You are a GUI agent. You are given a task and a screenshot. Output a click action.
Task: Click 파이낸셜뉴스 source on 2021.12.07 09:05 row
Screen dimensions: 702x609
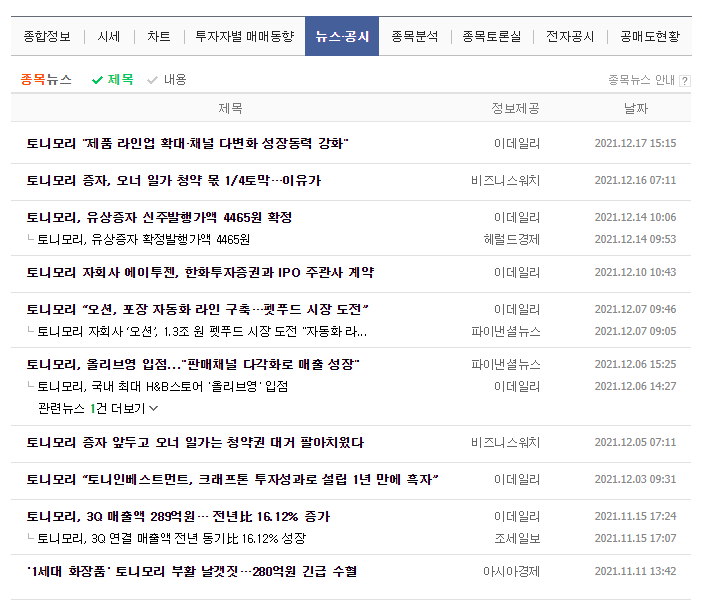click(x=505, y=331)
